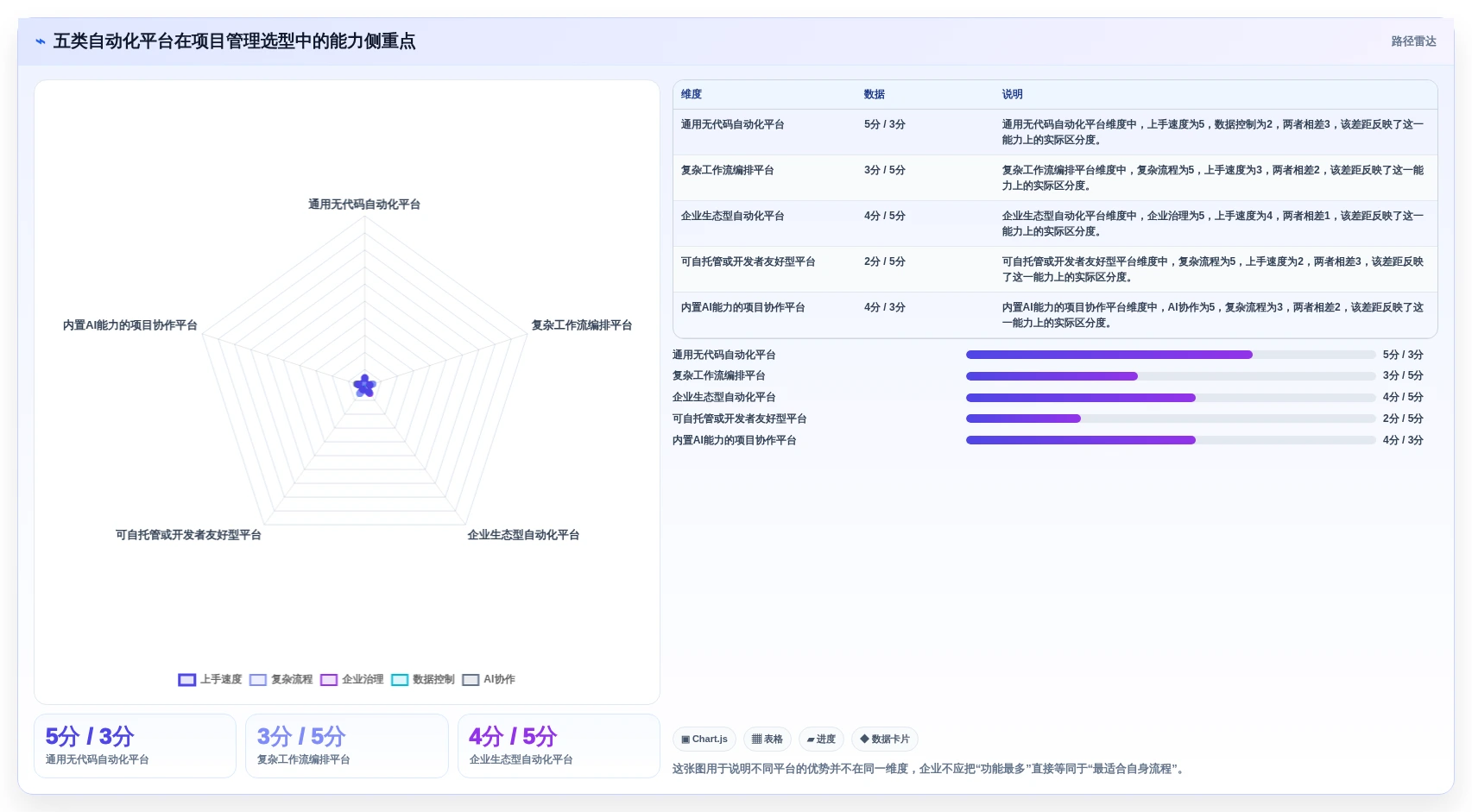Screen dimensions: 1472x812
Task: Click the 进度 tag
Action: point(821,740)
